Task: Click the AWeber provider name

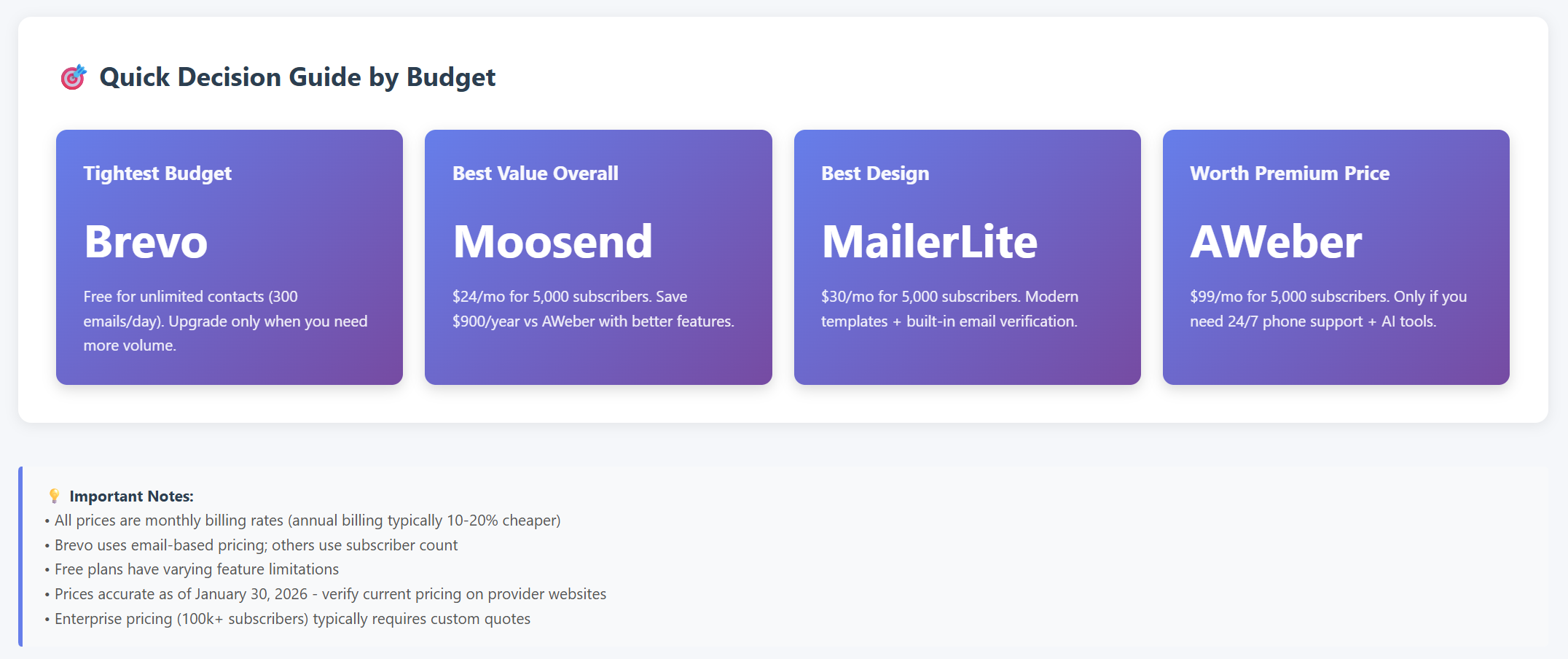Action: [x=1276, y=241]
